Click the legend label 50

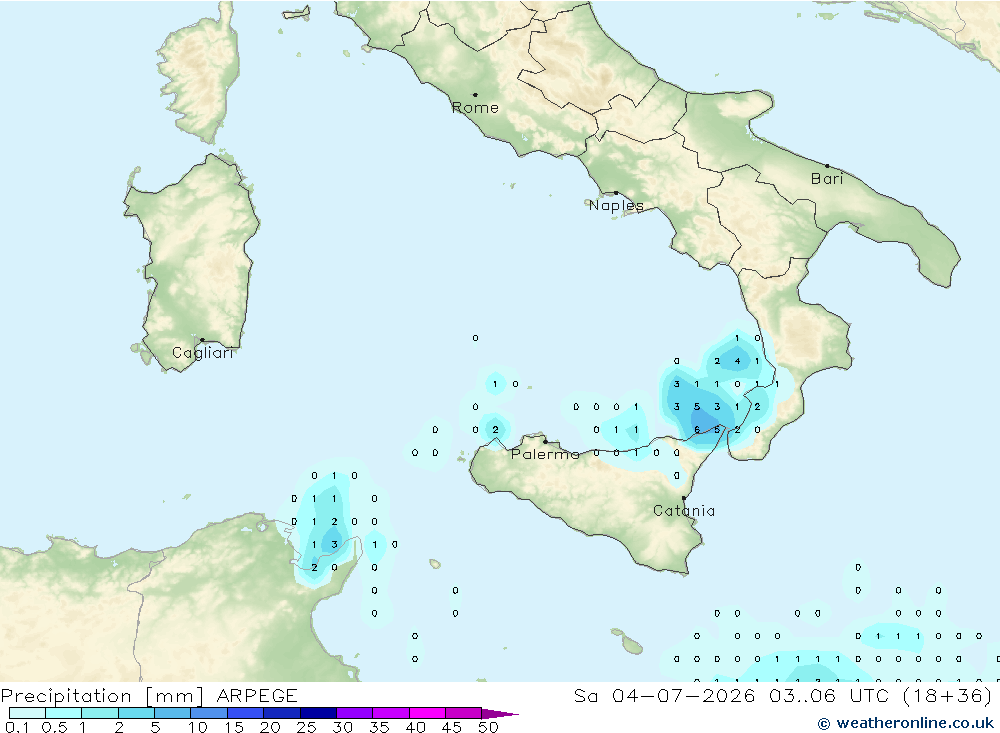click(488, 727)
